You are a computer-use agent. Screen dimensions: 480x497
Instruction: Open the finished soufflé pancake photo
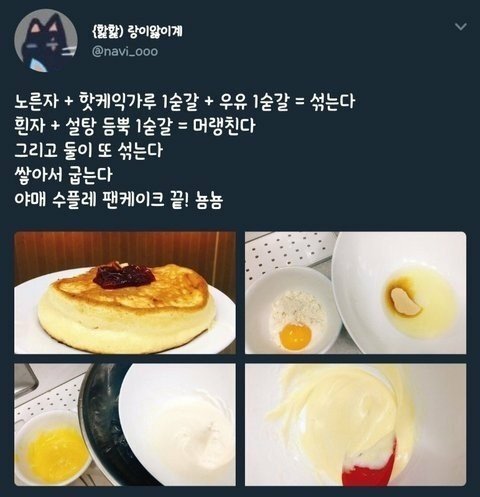[125, 293]
